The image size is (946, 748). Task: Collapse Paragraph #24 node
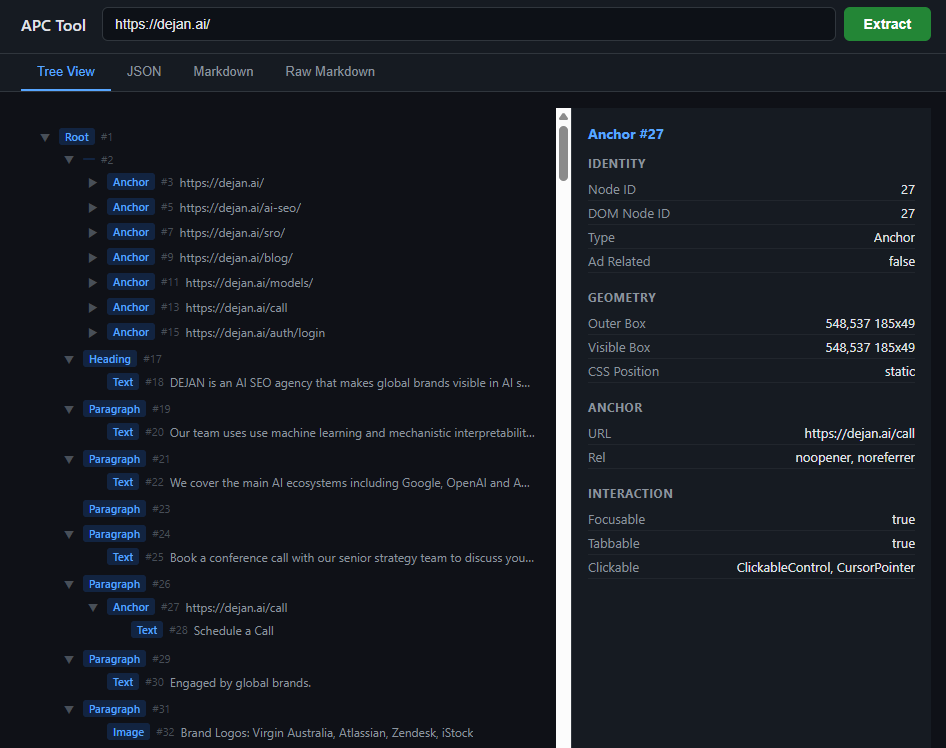pos(69,534)
